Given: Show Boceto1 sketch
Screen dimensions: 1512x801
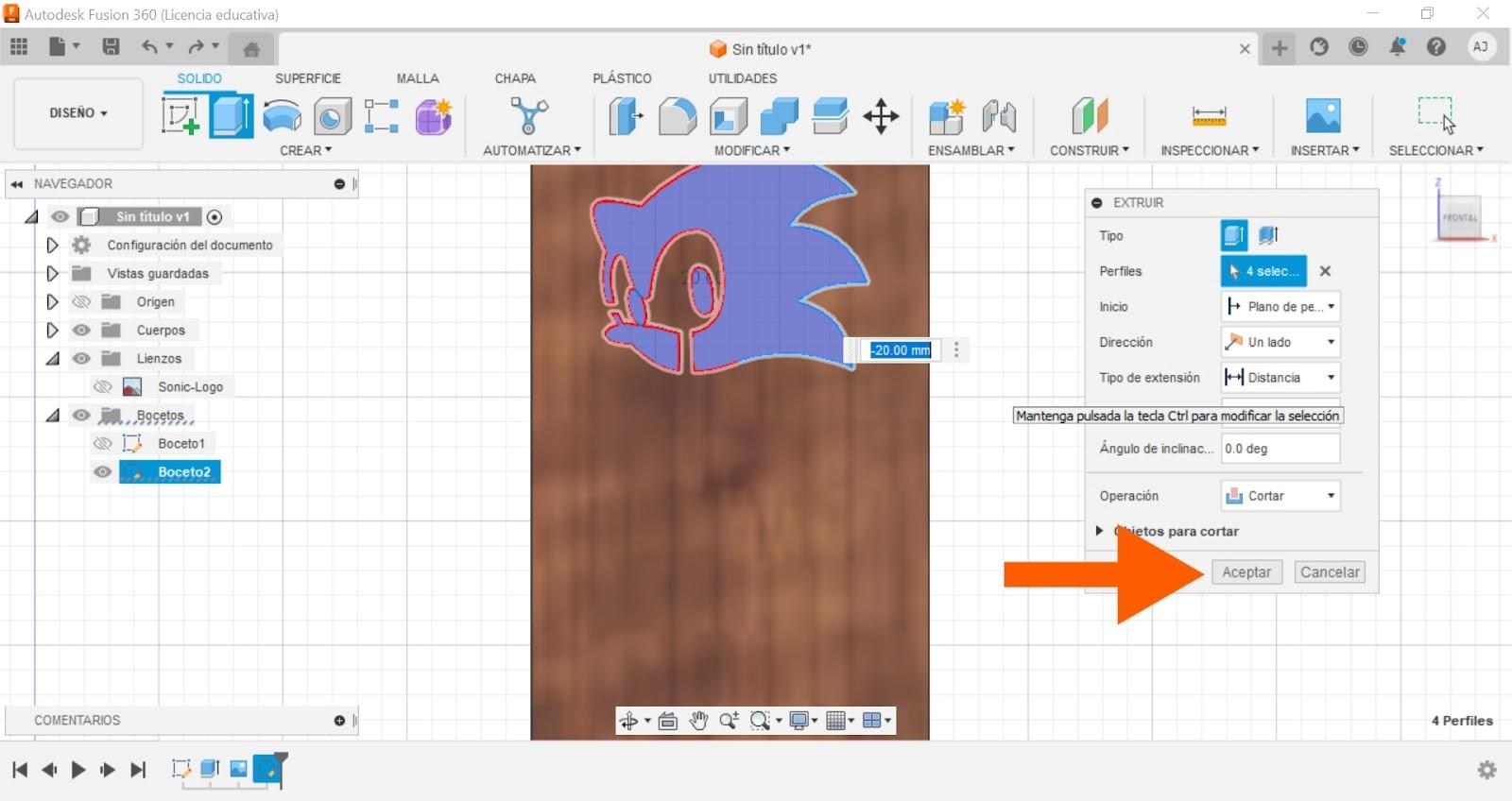Looking at the screenshot, I should (x=103, y=444).
